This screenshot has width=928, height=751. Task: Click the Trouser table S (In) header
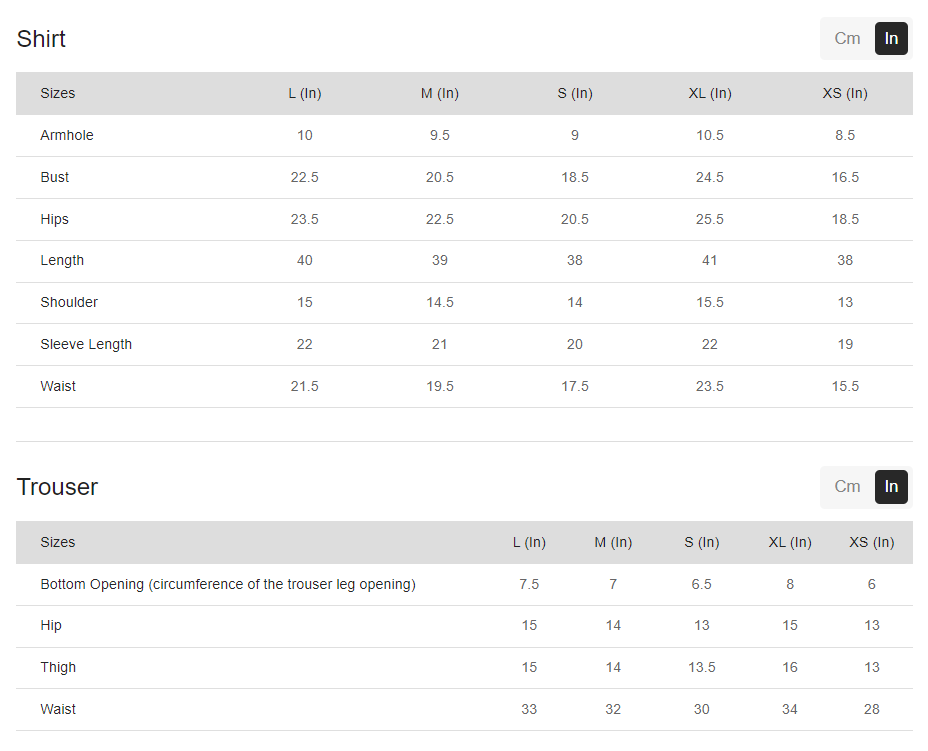pyautogui.click(x=702, y=543)
